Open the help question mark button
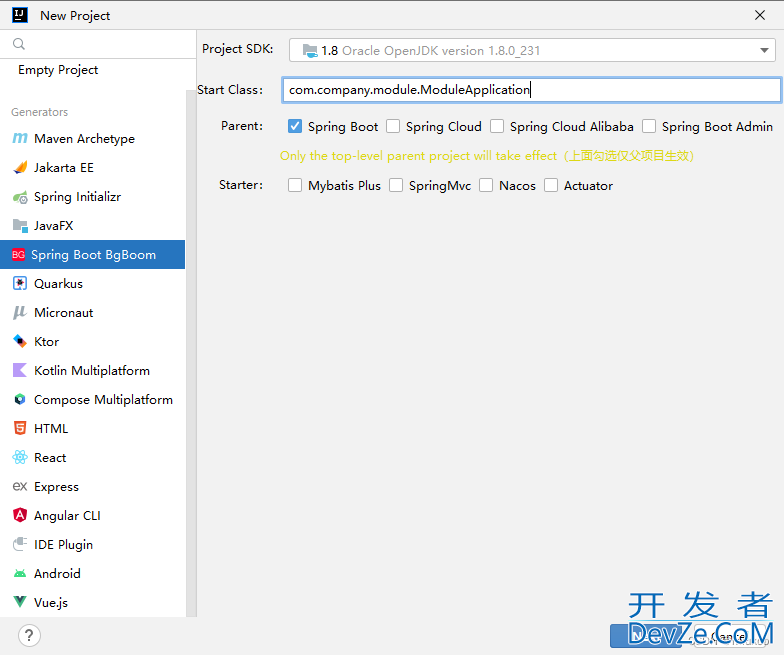This screenshot has height=655, width=784. coord(29,635)
